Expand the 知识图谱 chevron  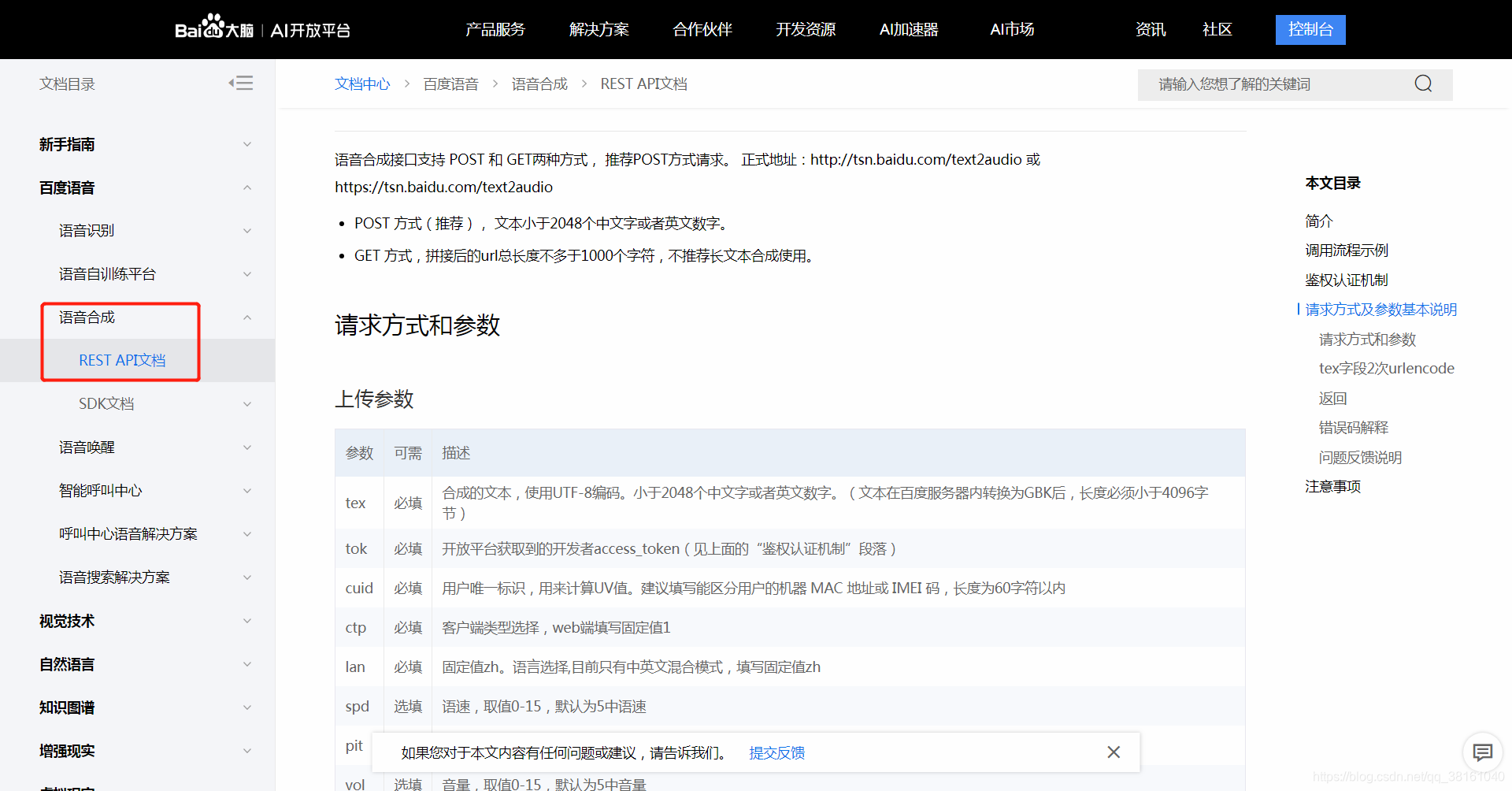(247, 707)
